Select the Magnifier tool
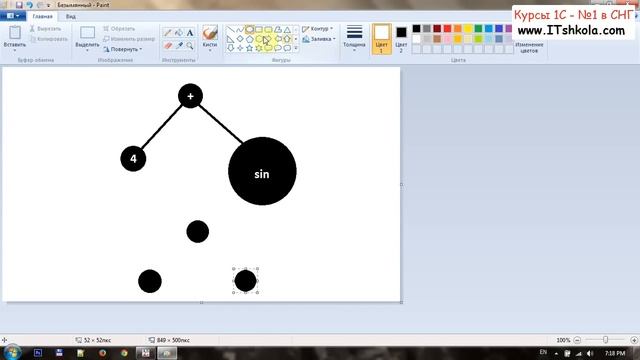640x360 pixels. tap(190, 46)
